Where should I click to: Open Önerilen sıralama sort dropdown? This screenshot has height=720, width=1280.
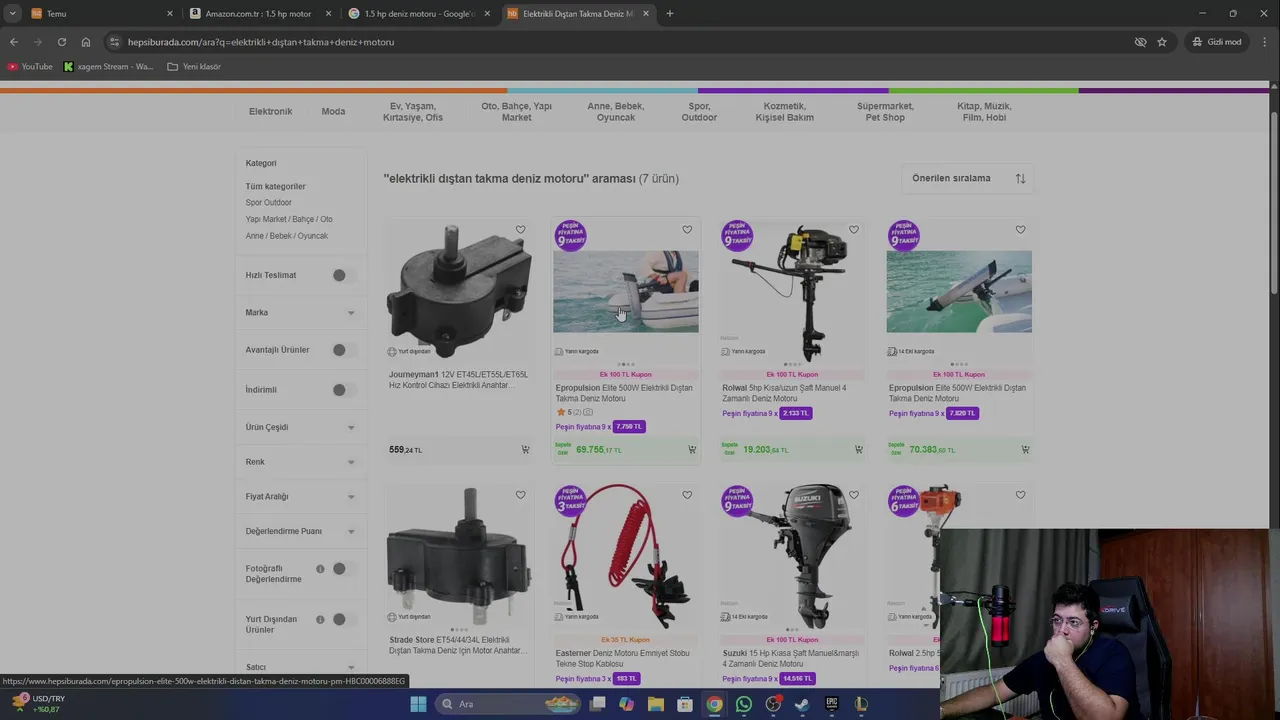coord(968,178)
